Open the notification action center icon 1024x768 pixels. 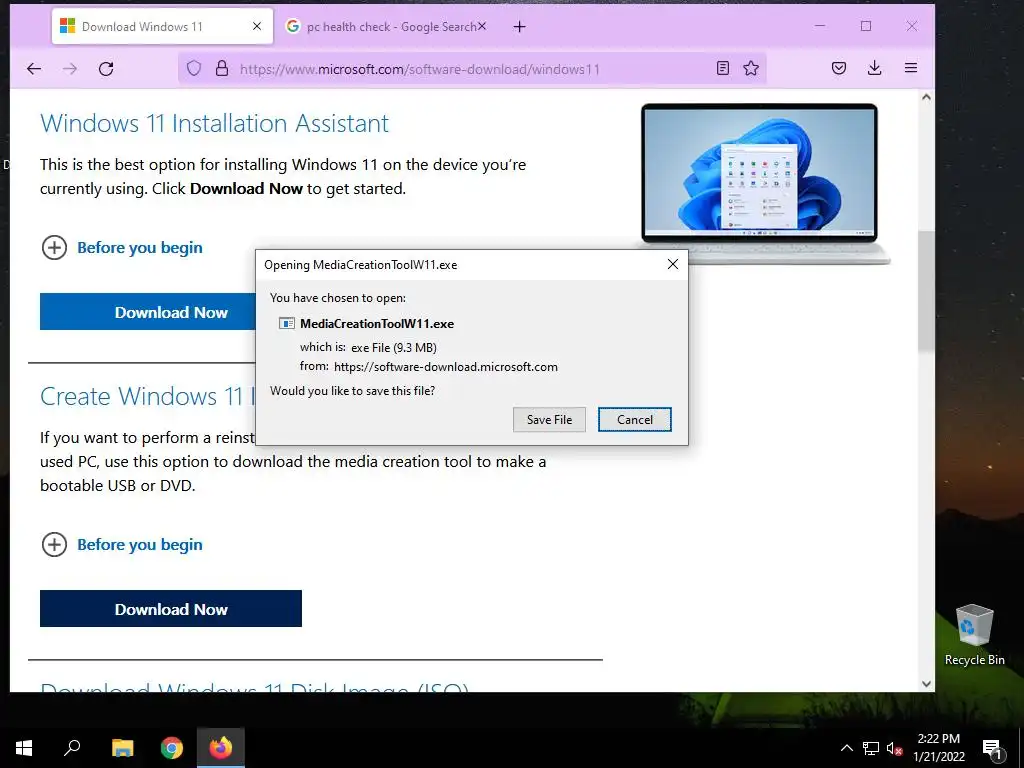(x=992, y=750)
